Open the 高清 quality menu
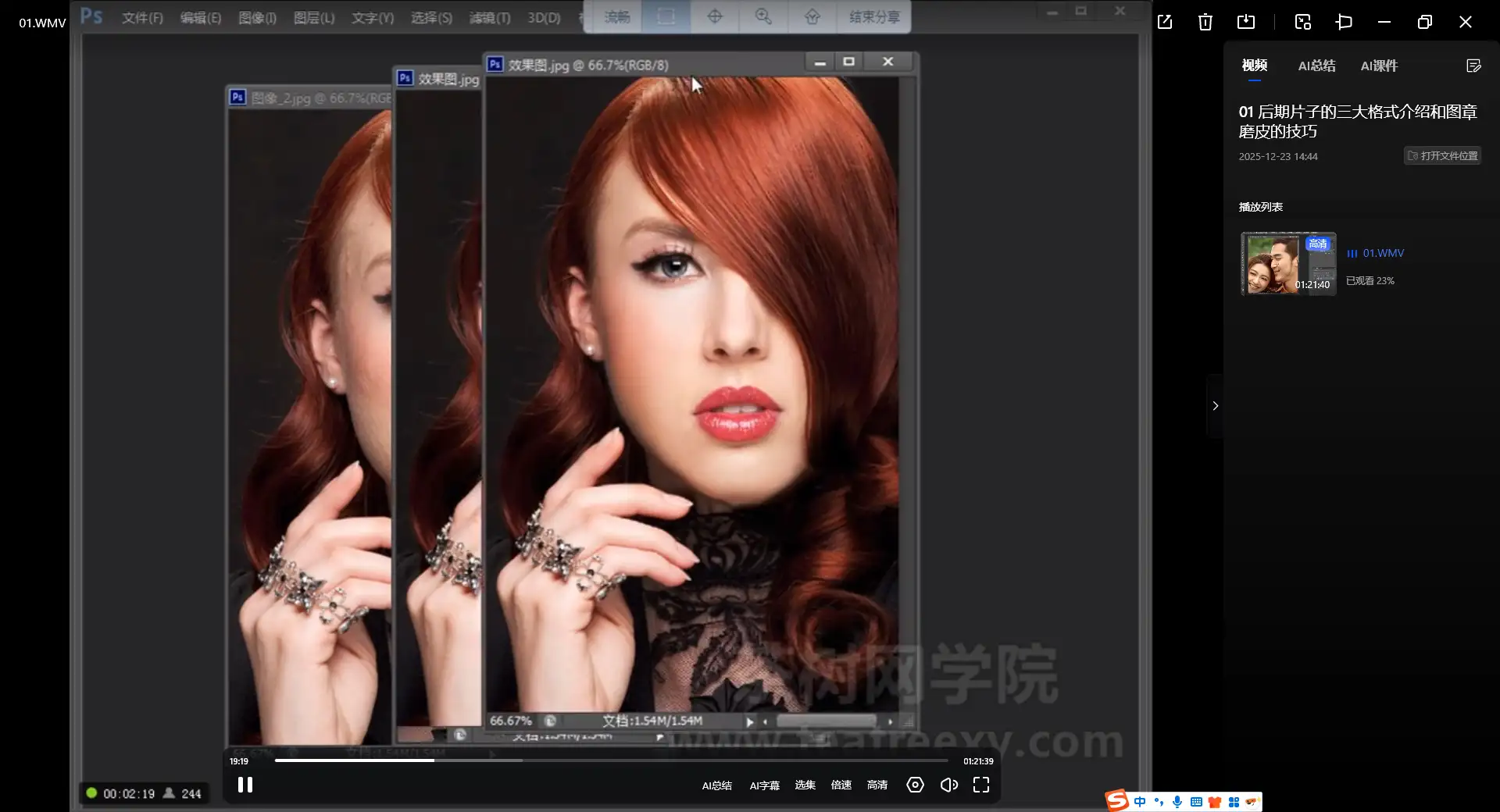This screenshot has width=1500, height=812. [877, 785]
